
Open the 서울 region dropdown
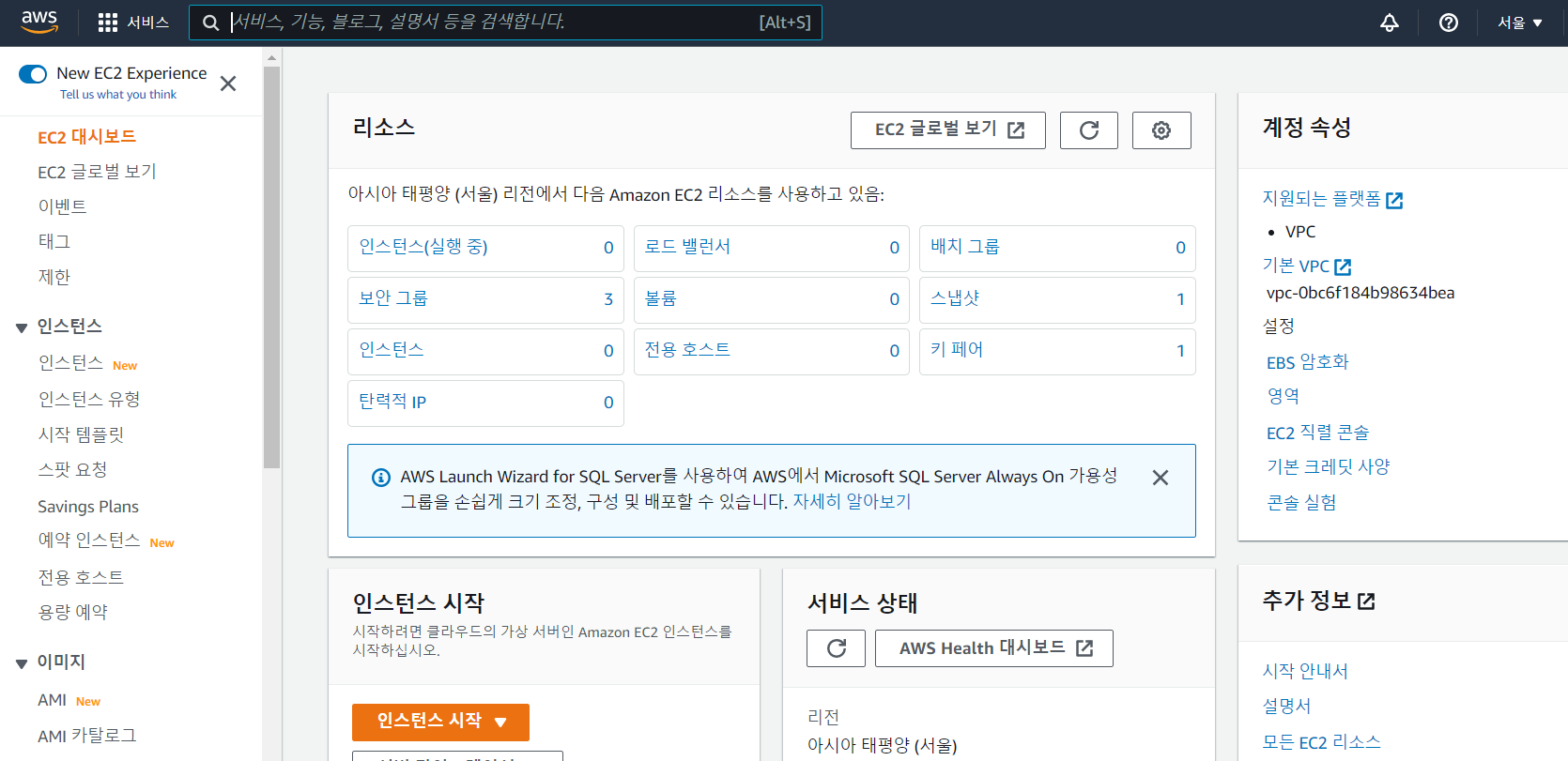click(x=1520, y=23)
